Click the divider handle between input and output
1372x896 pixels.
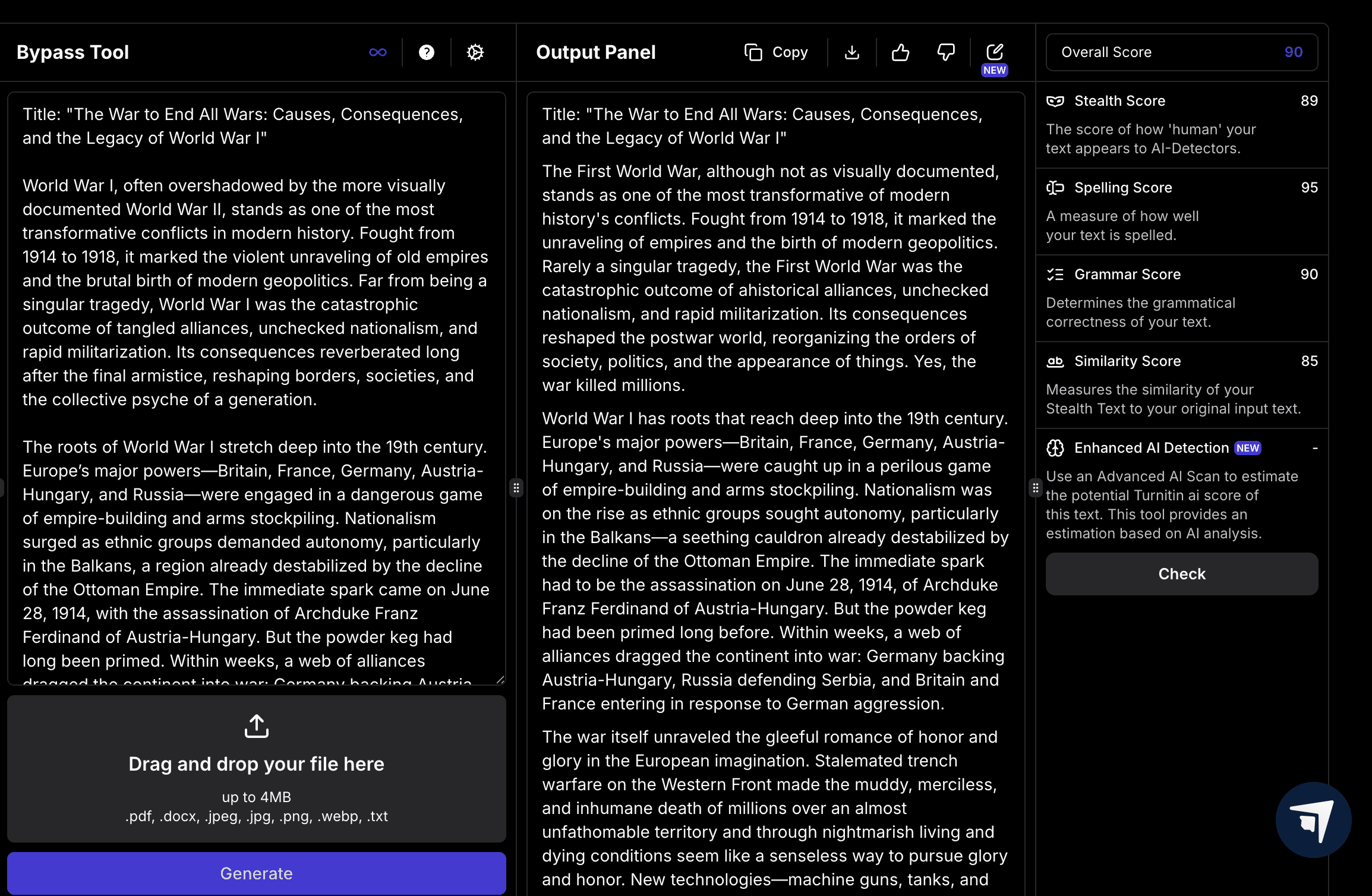[516, 488]
